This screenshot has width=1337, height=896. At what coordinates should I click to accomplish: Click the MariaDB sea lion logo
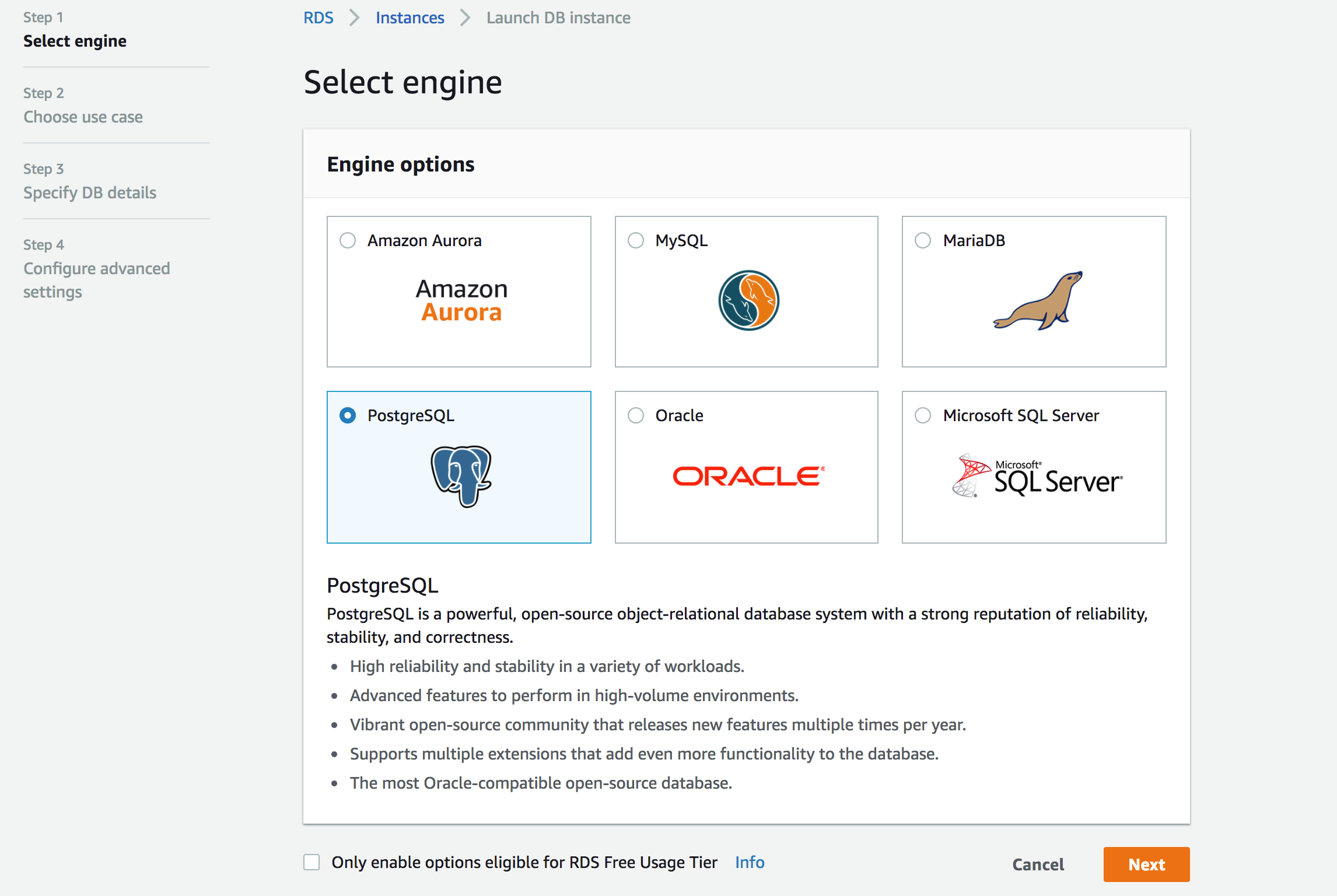point(1038,300)
